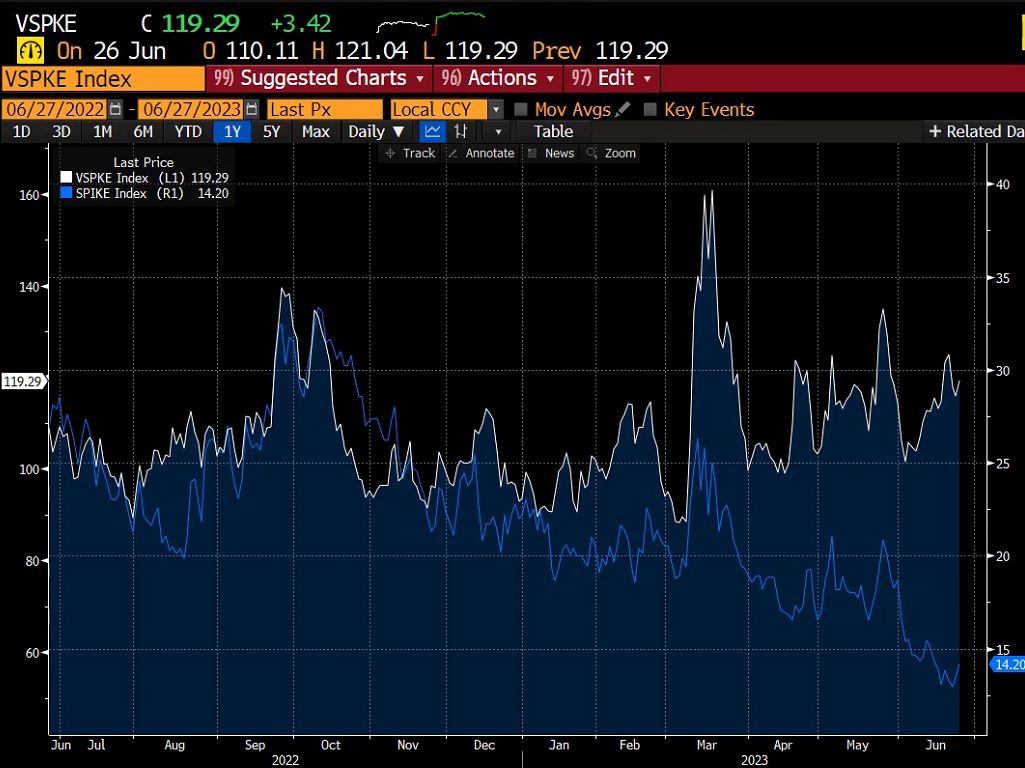Open the calendar picker for end date 06/27/2023
The image size is (1025, 768).
point(252,109)
